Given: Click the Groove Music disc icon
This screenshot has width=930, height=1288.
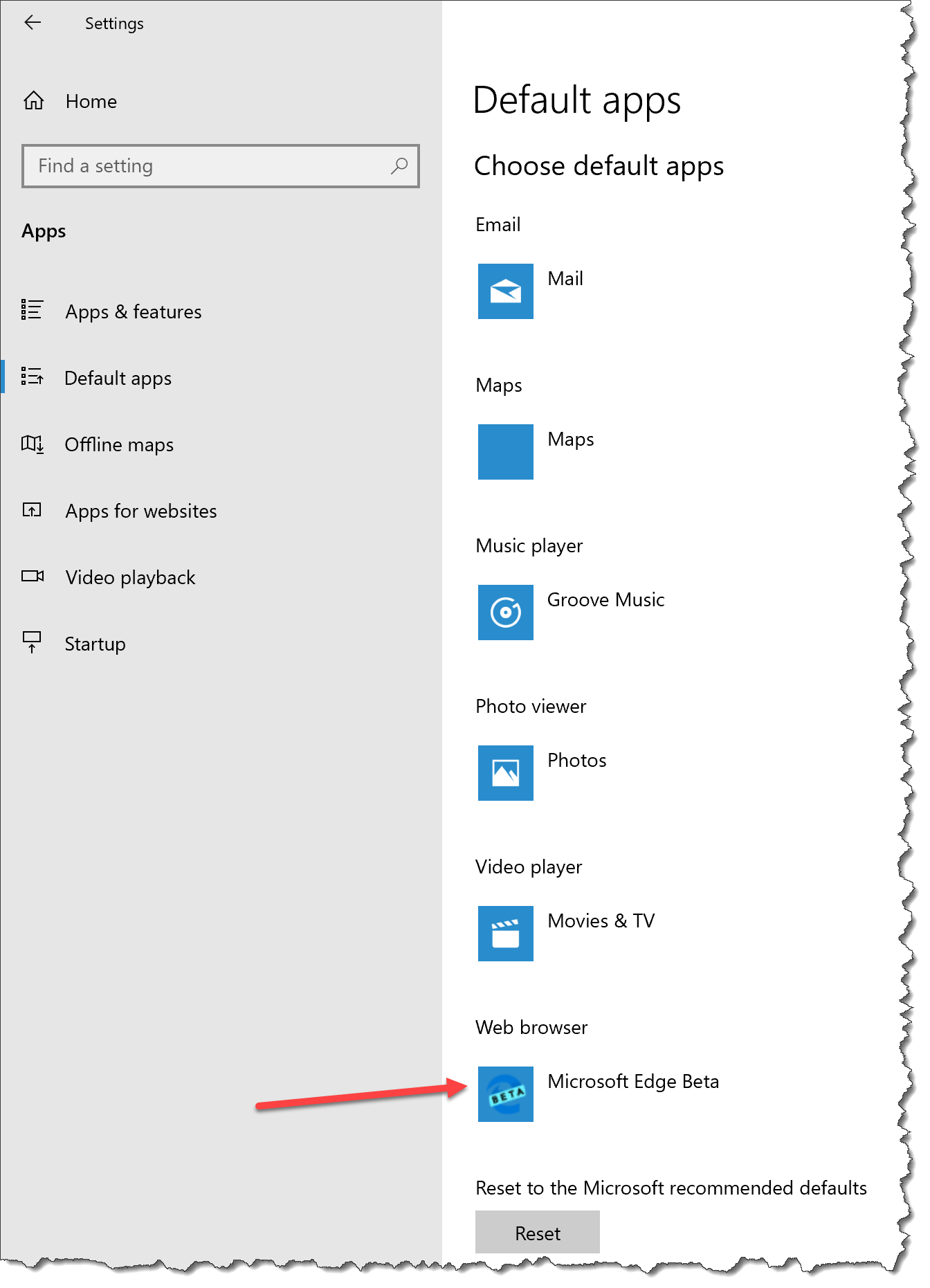Looking at the screenshot, I should [x=505, y=613].
